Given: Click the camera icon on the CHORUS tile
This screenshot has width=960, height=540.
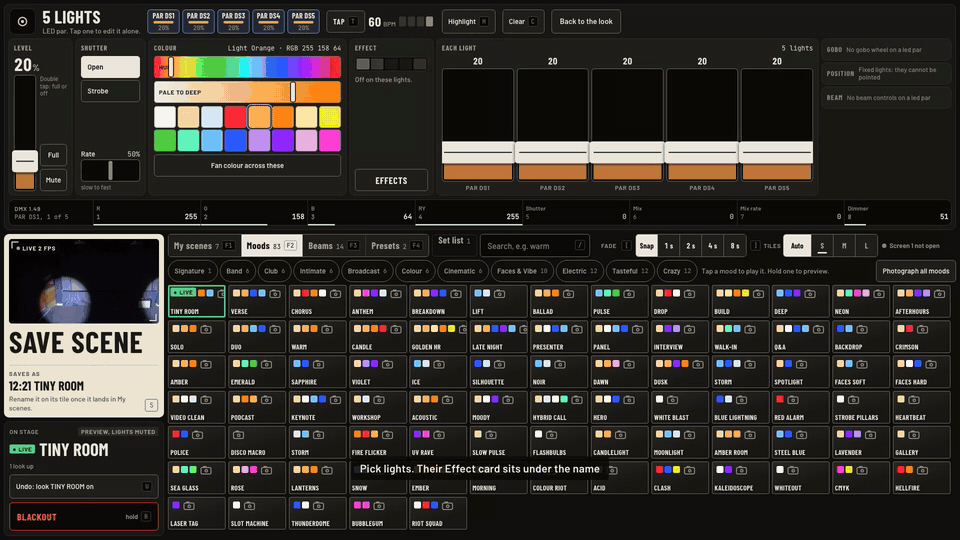Looking at the screenshot, I should click(335, 294).
